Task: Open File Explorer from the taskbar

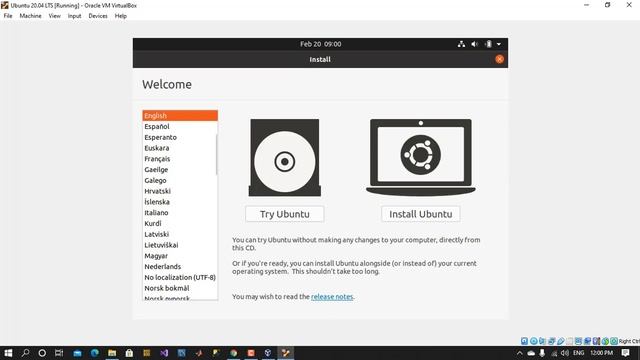Action: point(112,353)
